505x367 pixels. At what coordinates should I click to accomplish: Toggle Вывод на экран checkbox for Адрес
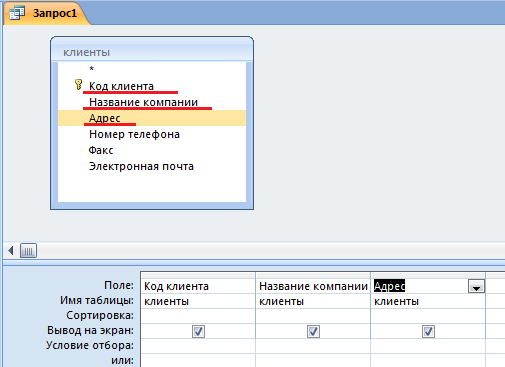click(x=428, y=331)
